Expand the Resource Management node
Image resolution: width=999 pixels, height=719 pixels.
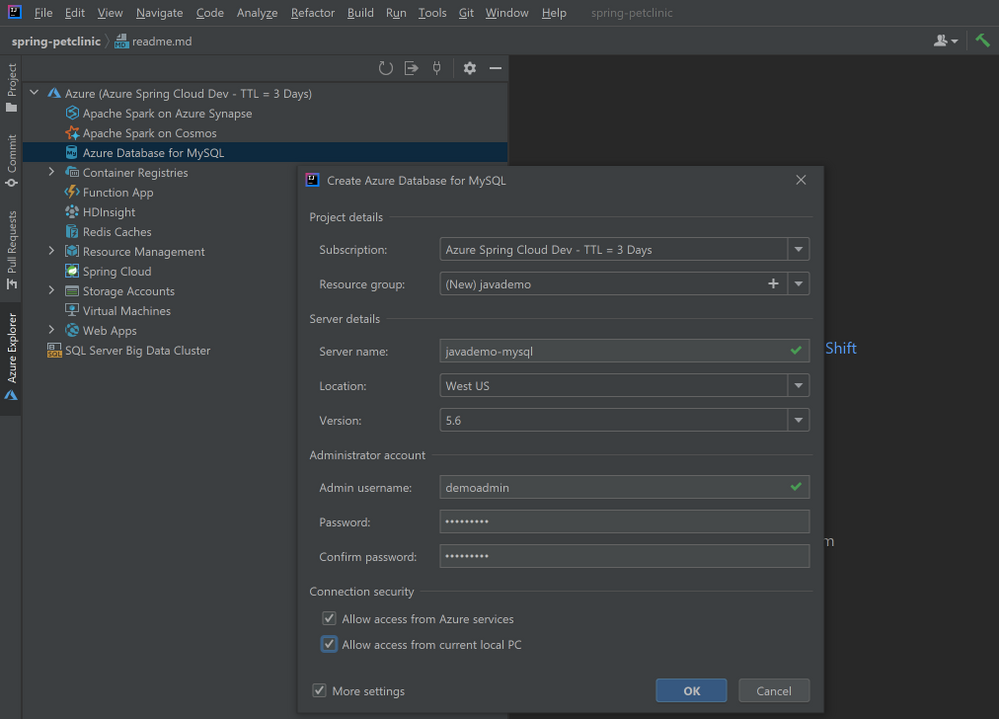coord(52,251)
